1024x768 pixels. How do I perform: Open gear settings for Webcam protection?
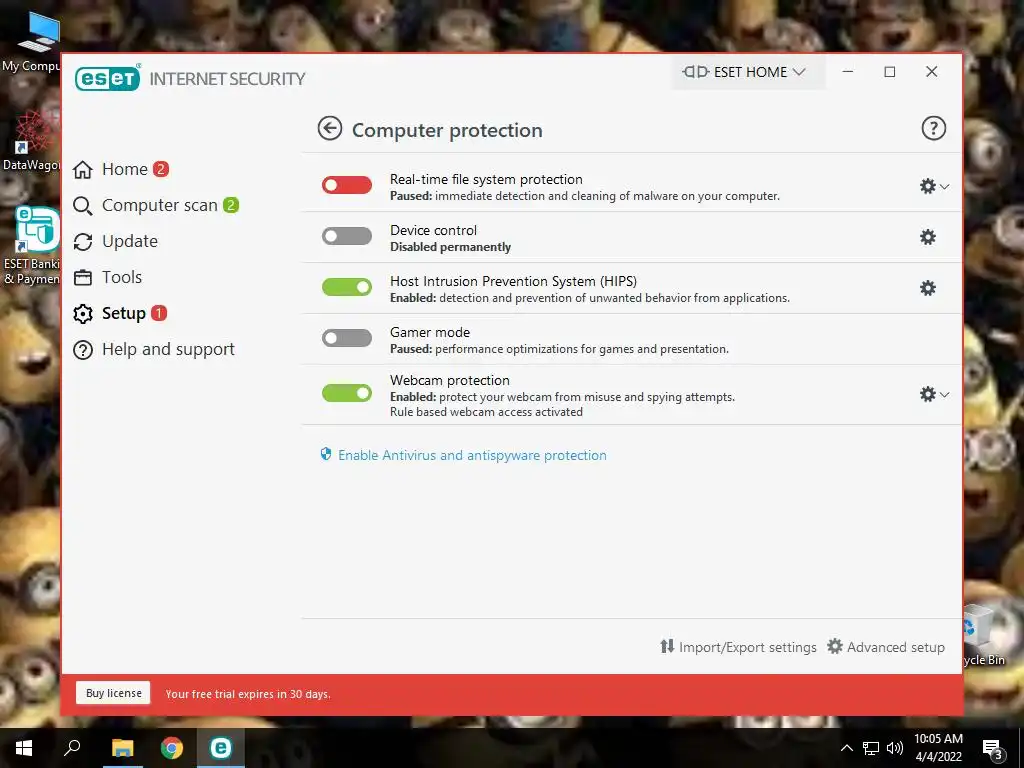[927, 394]
